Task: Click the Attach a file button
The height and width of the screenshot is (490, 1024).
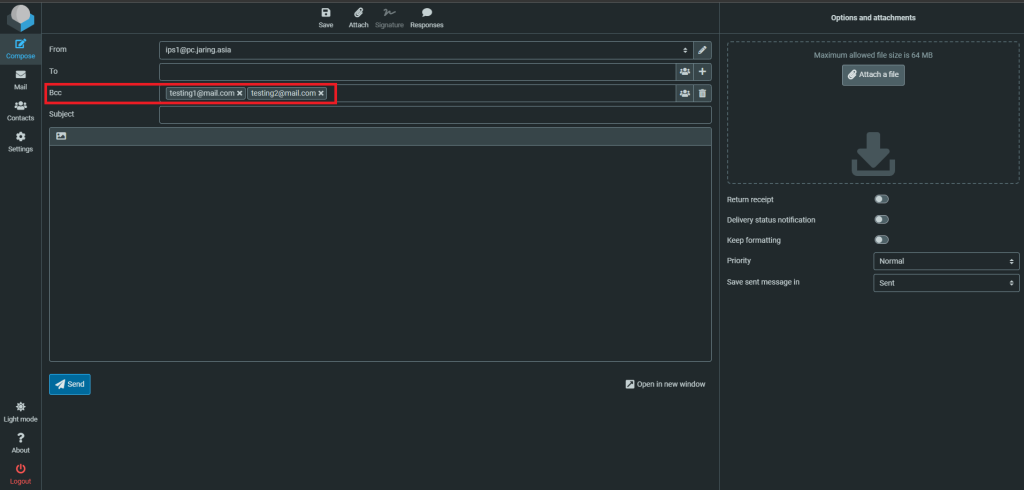Action: (x=873, y=75)
